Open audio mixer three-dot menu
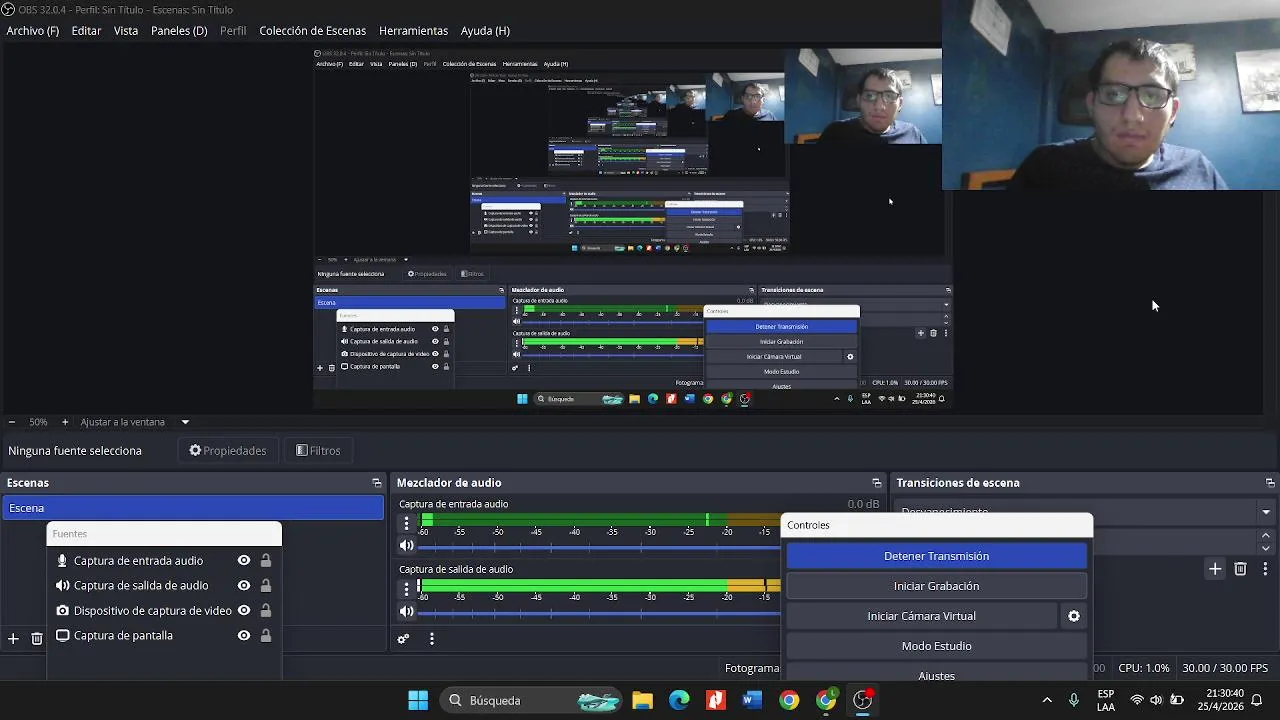This screenshot has height=720, width=1280. pyautogui.click(x=432, y=639)
